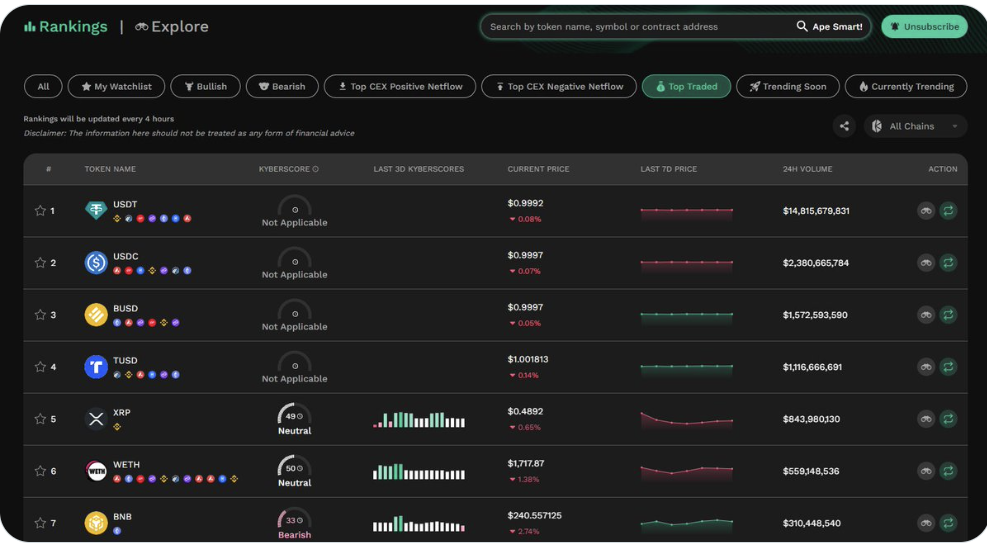Click the Unsubscribe button
This screenshot has width=987, height=549.
[x=924, y=27]
